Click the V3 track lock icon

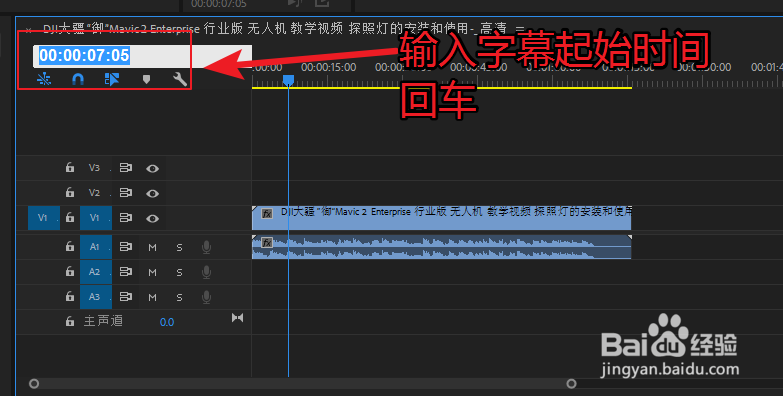(70, 168)
